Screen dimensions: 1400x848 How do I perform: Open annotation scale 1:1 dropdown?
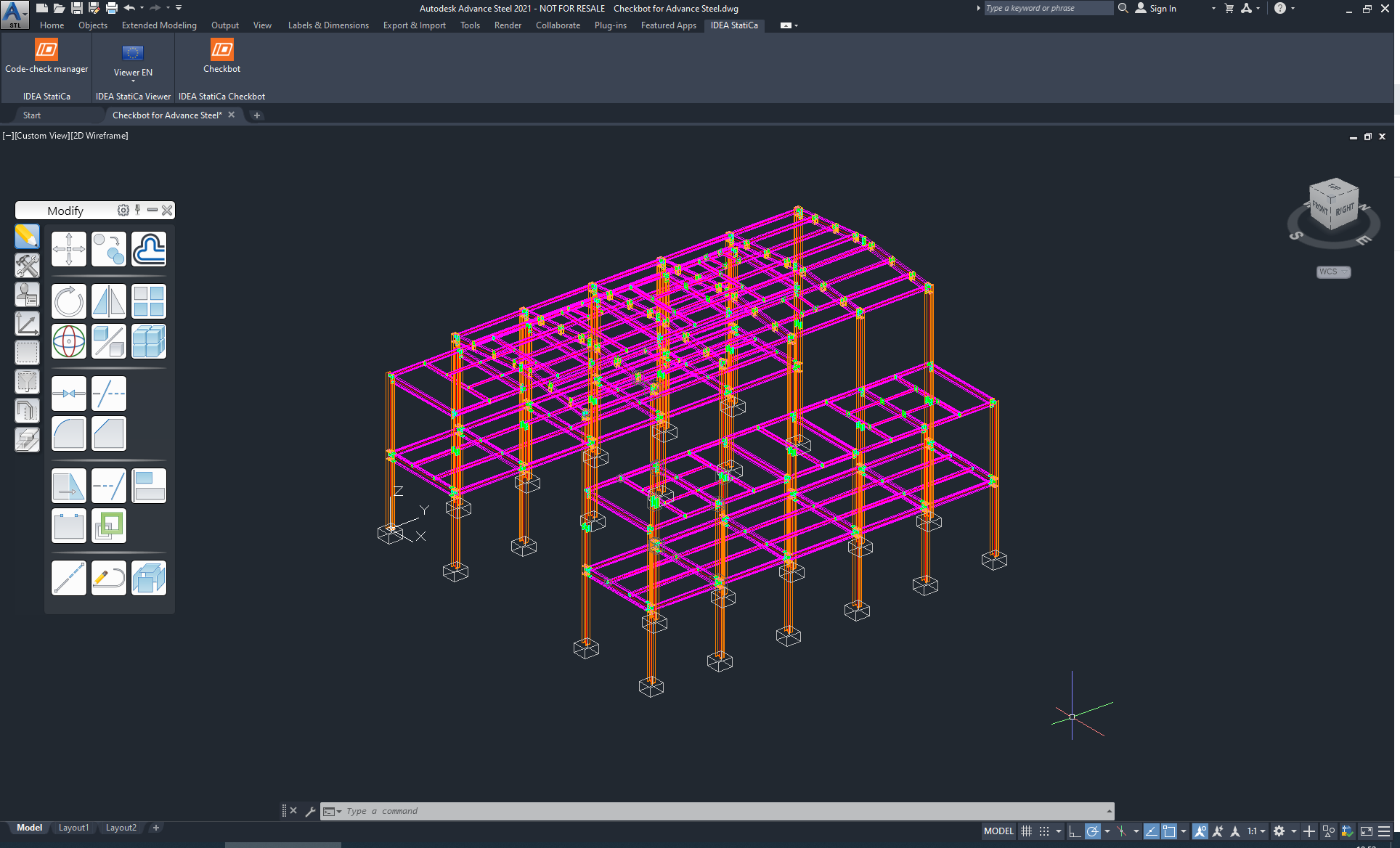pos(1256,831)
